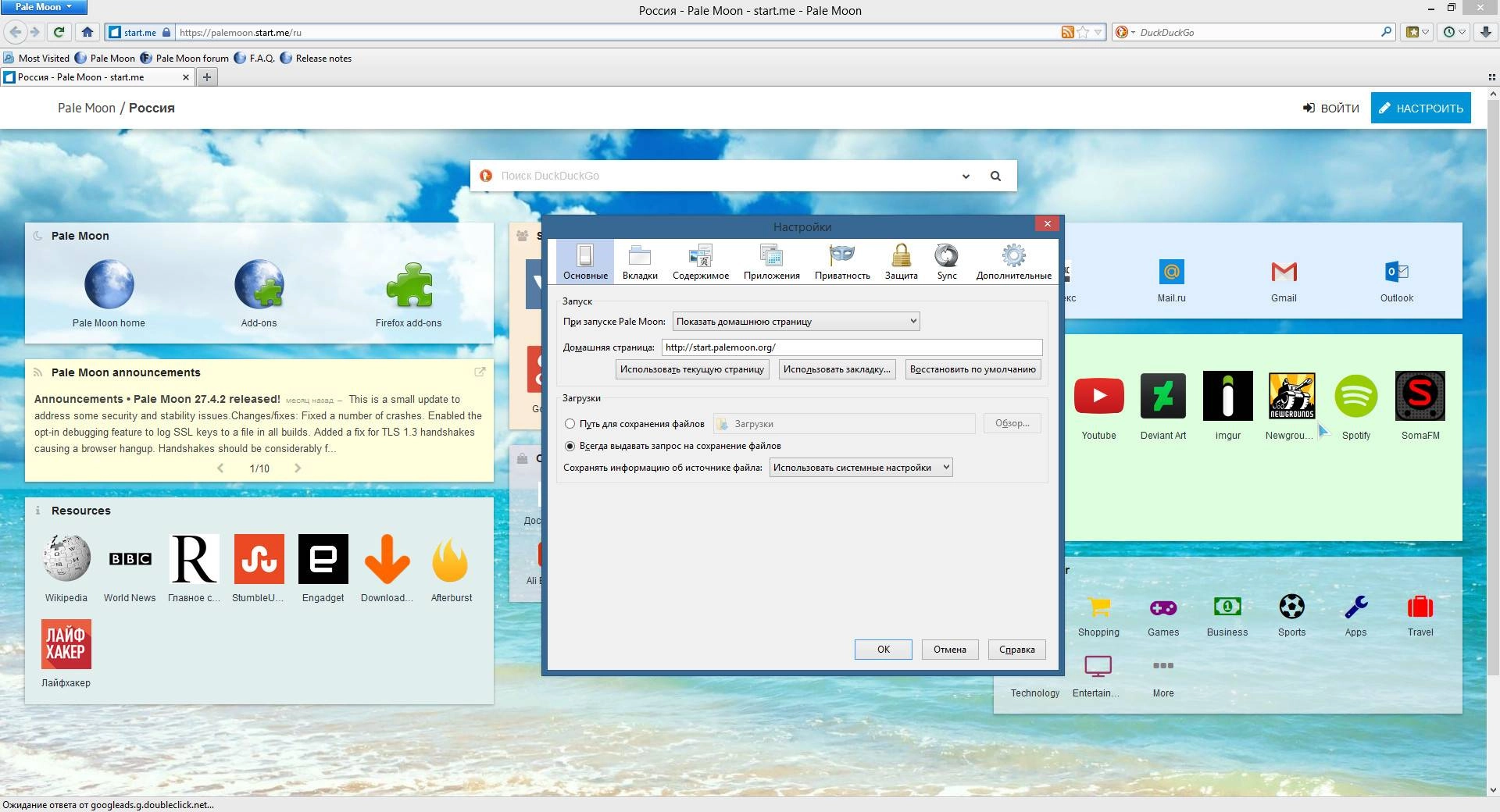Switch to Вкладки settings tab

(x=640, y=262)
